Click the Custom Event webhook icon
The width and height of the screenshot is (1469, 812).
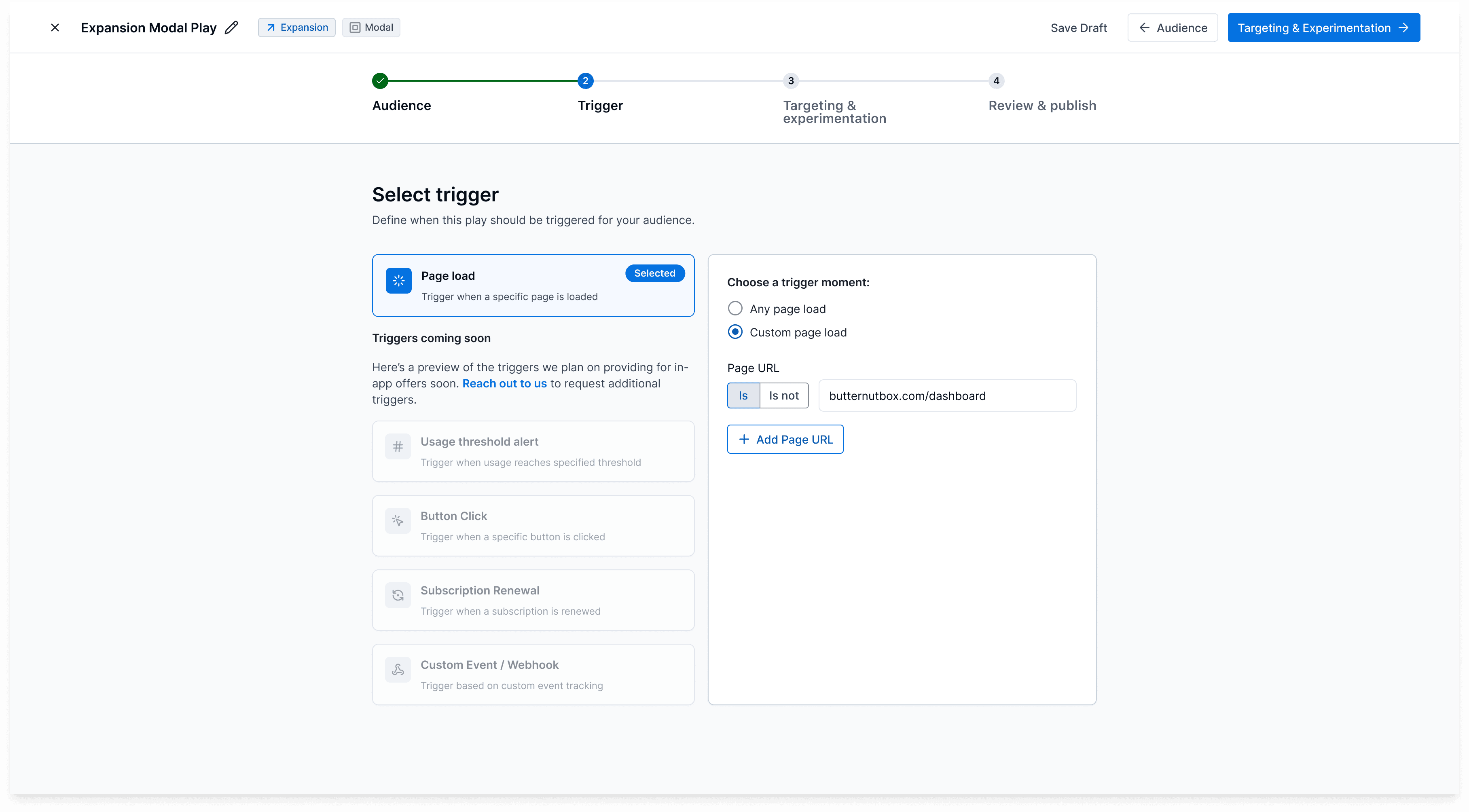tap(398, 669)
